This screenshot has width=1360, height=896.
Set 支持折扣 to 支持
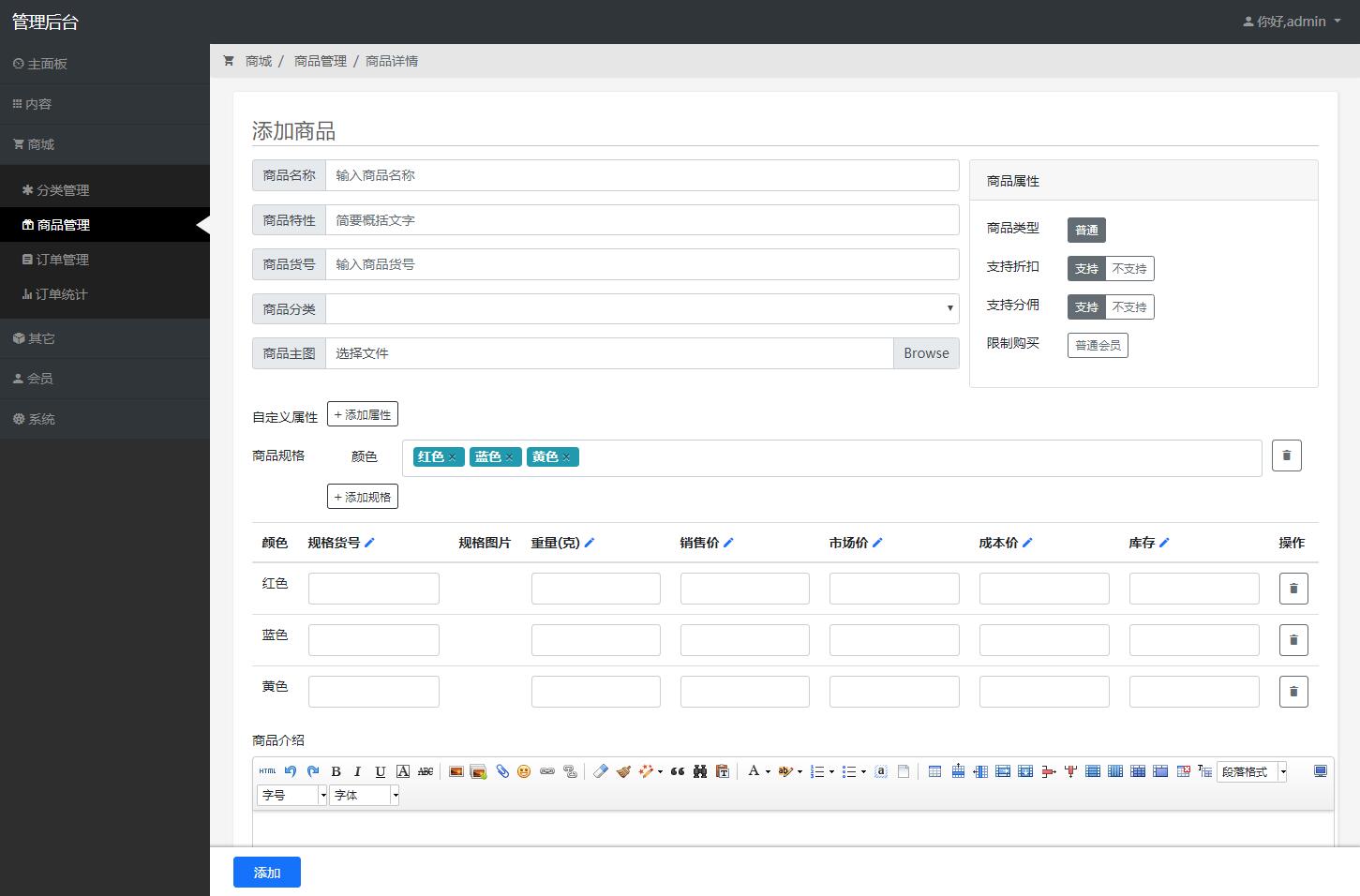click(x=1086, y=268)
